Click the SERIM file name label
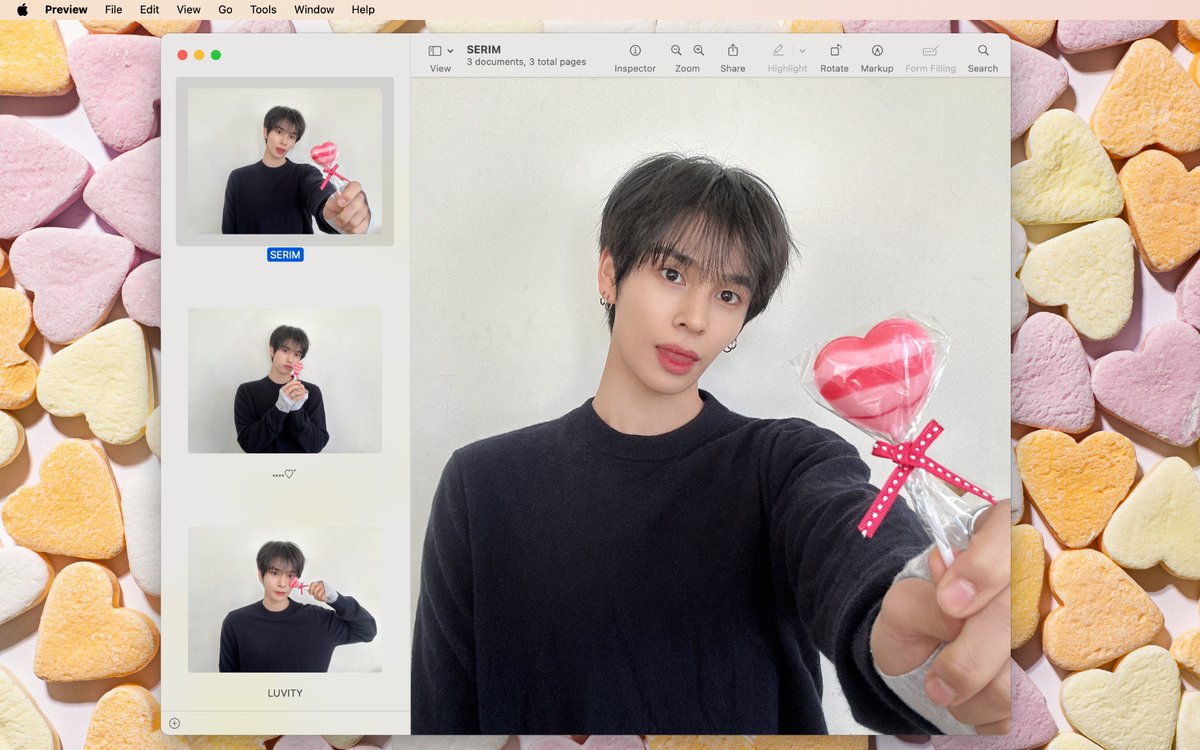The width and height of the screenshot is (1200, 750). 285,255
